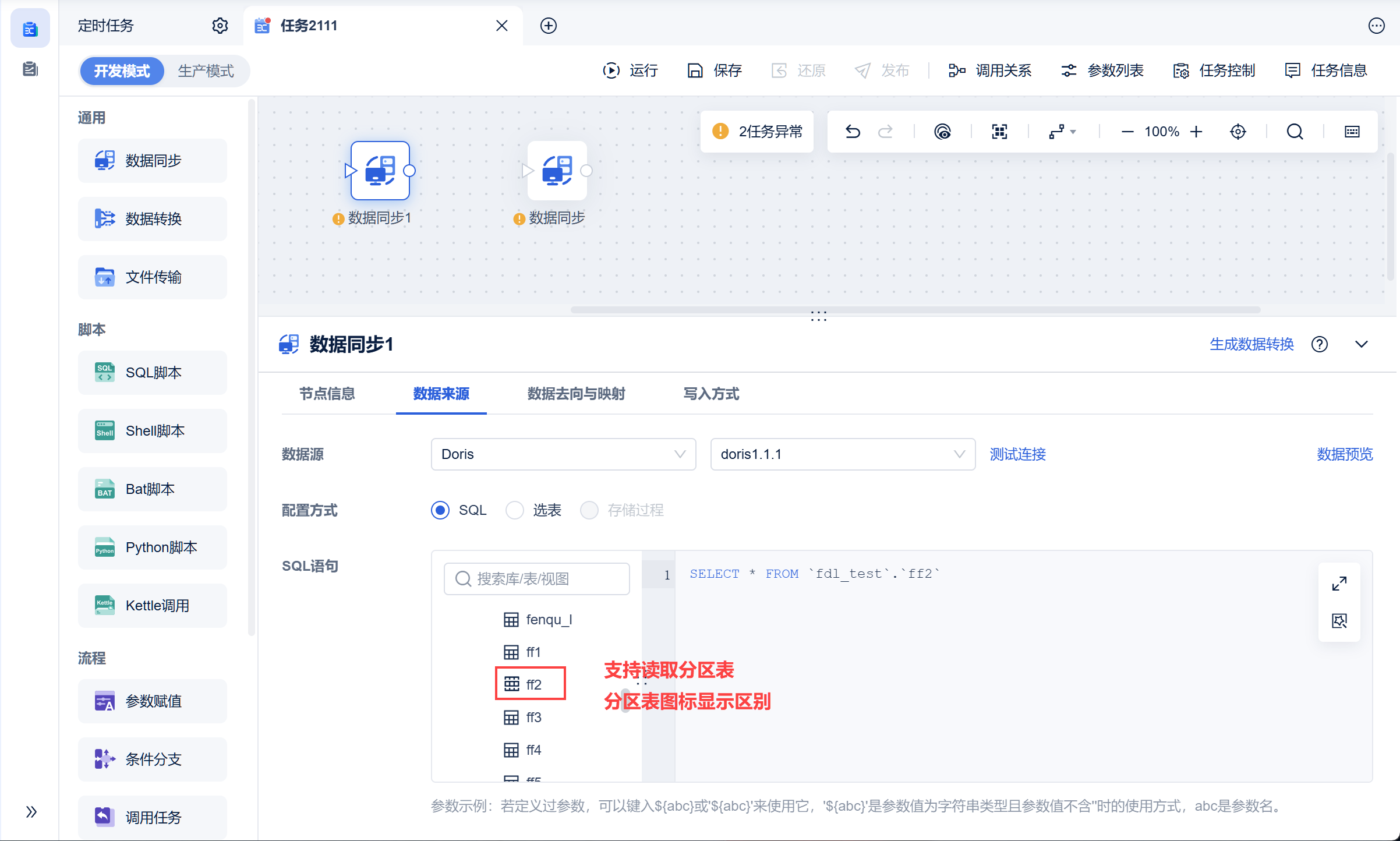Image resolution: width=1400 pixels, height=841 pixels.
Task: Add a new tab with plus icon
Action: [549, 26]
